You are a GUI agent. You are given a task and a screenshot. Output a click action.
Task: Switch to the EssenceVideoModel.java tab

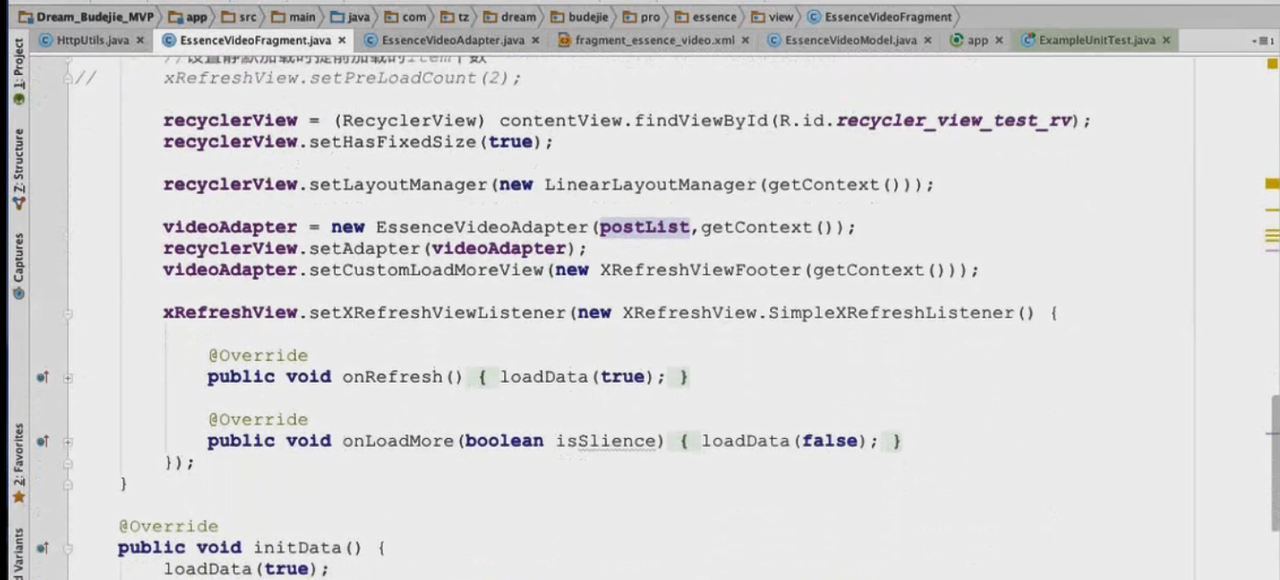click(850, 40)
